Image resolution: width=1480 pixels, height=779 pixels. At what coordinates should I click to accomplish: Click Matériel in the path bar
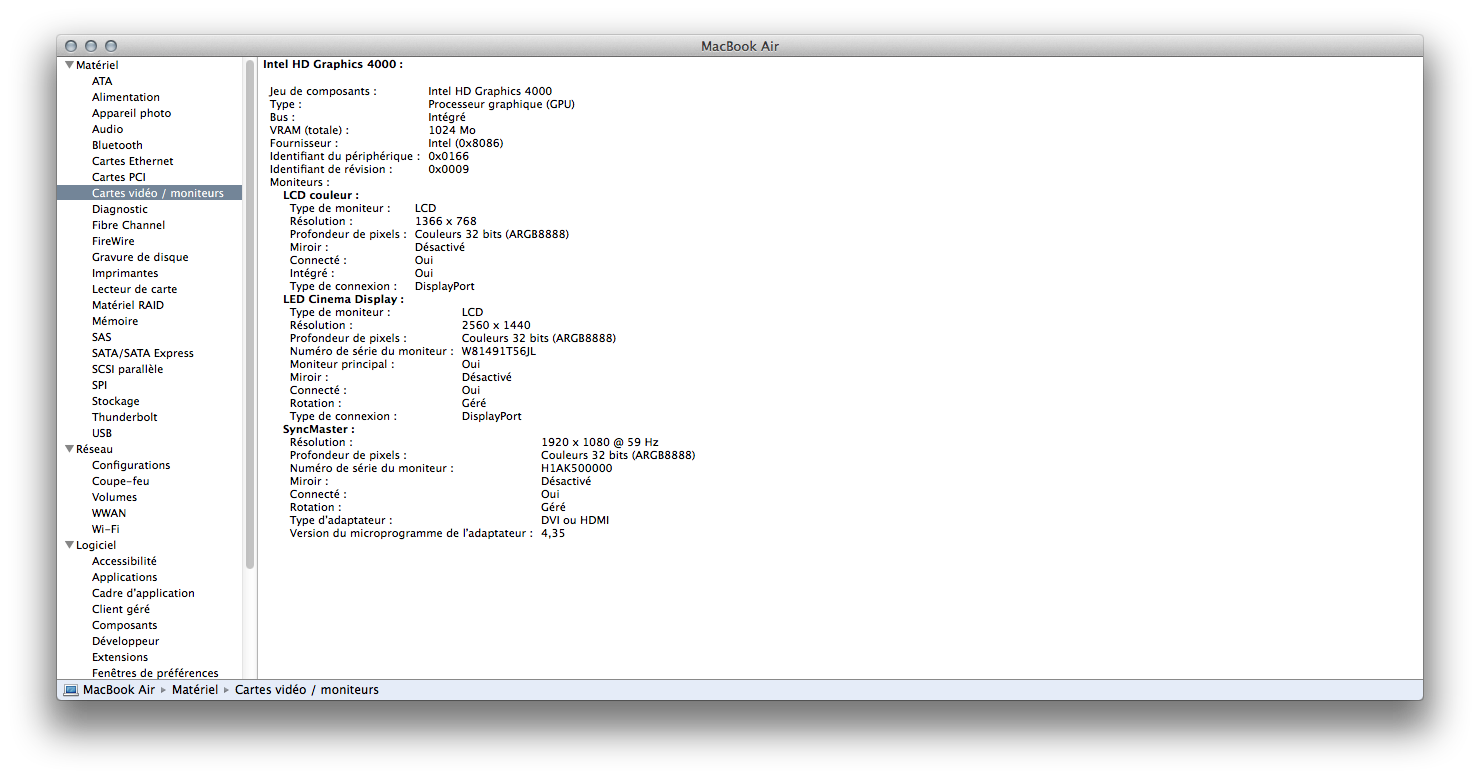(x=195, y=690)
